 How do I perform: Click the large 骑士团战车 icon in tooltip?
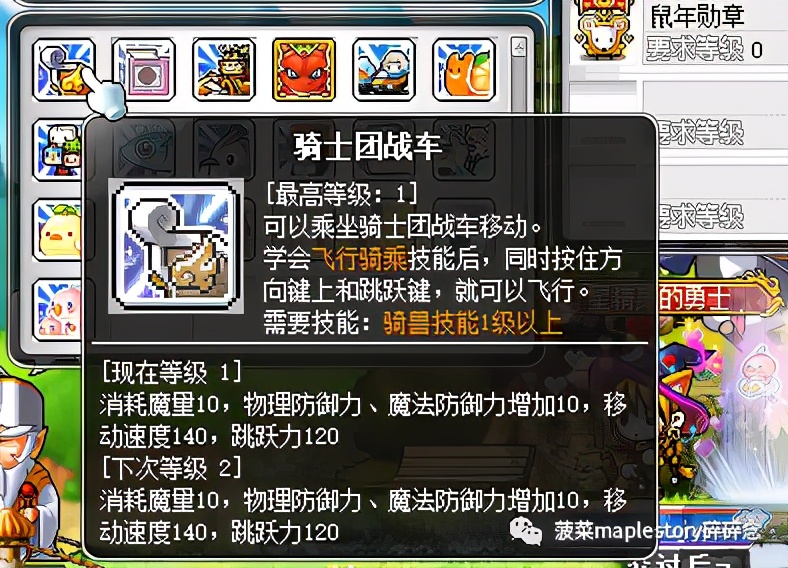(176, 246)
